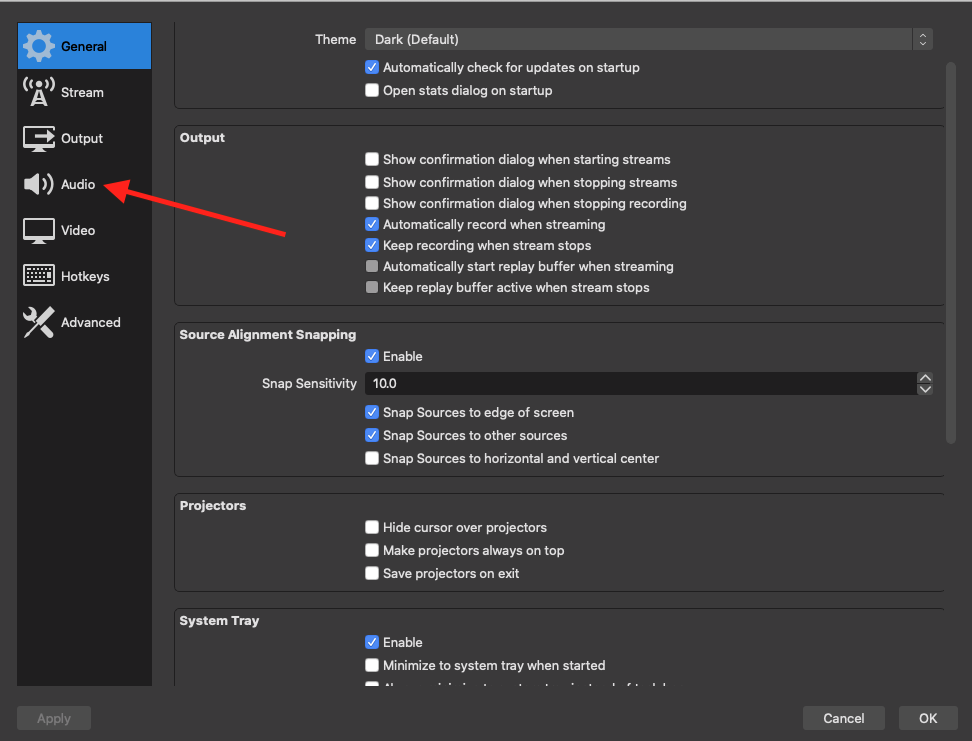
Task: Enable Open stats dialog on startup
Action: [372, 91]
